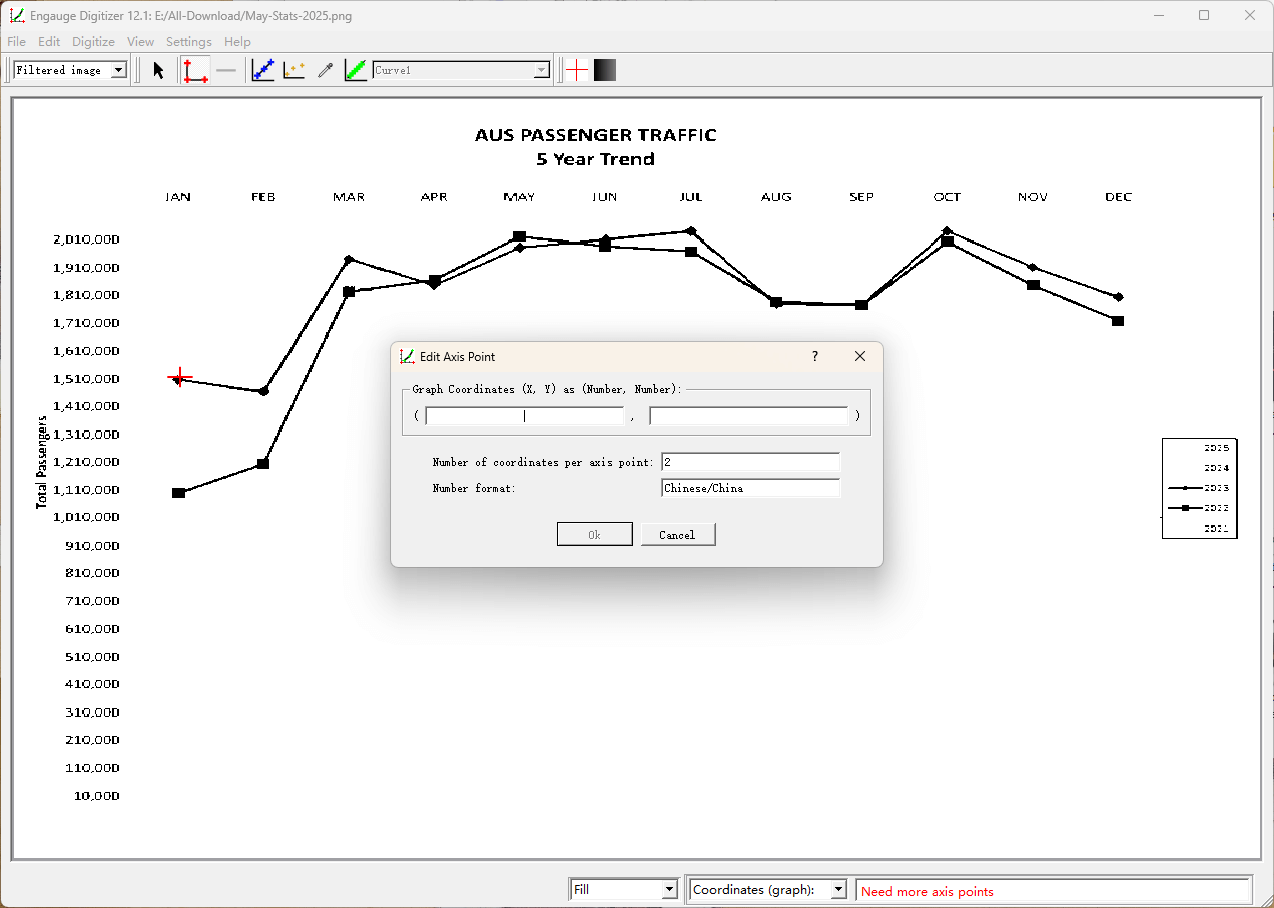
Task: Activate the Point Match tool
Action: [292, 69]
